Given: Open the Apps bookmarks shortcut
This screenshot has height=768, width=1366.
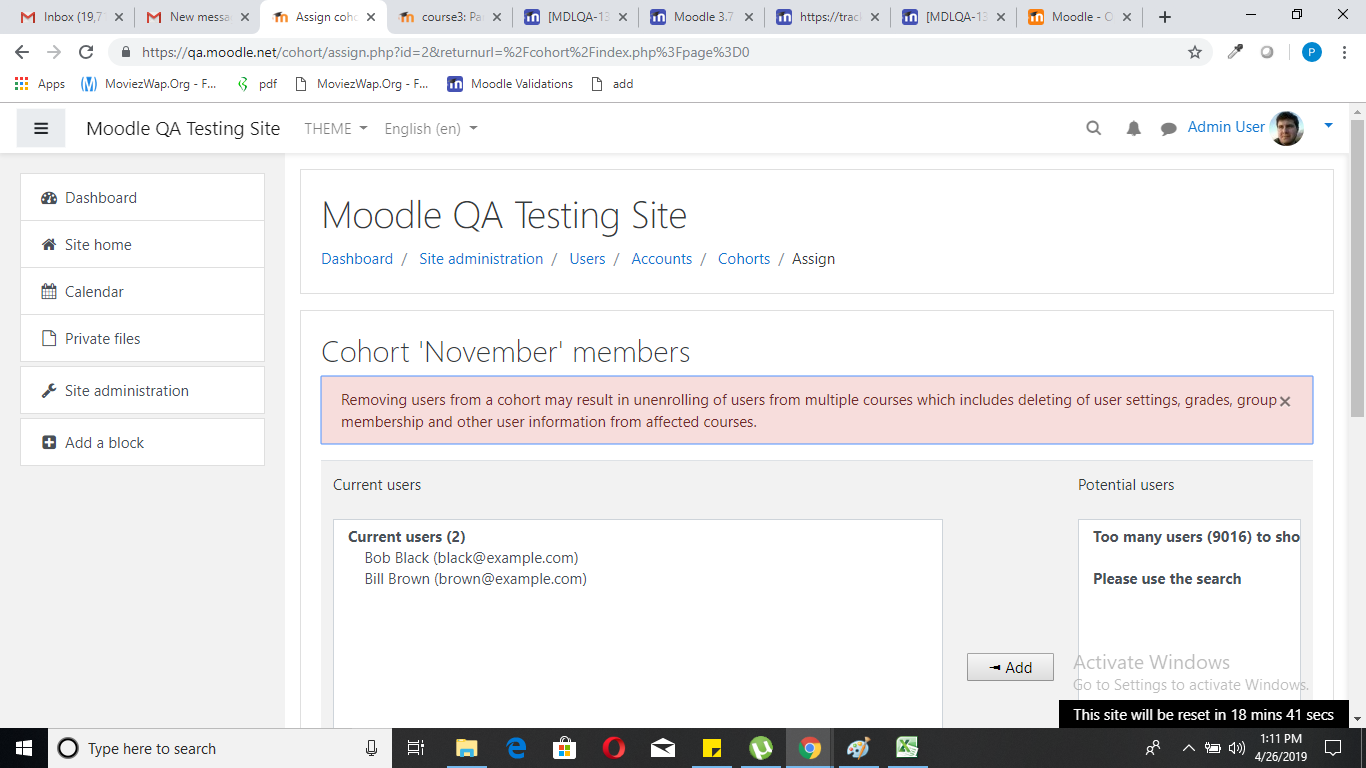Looking at the screenshot, I should [40, 84].
